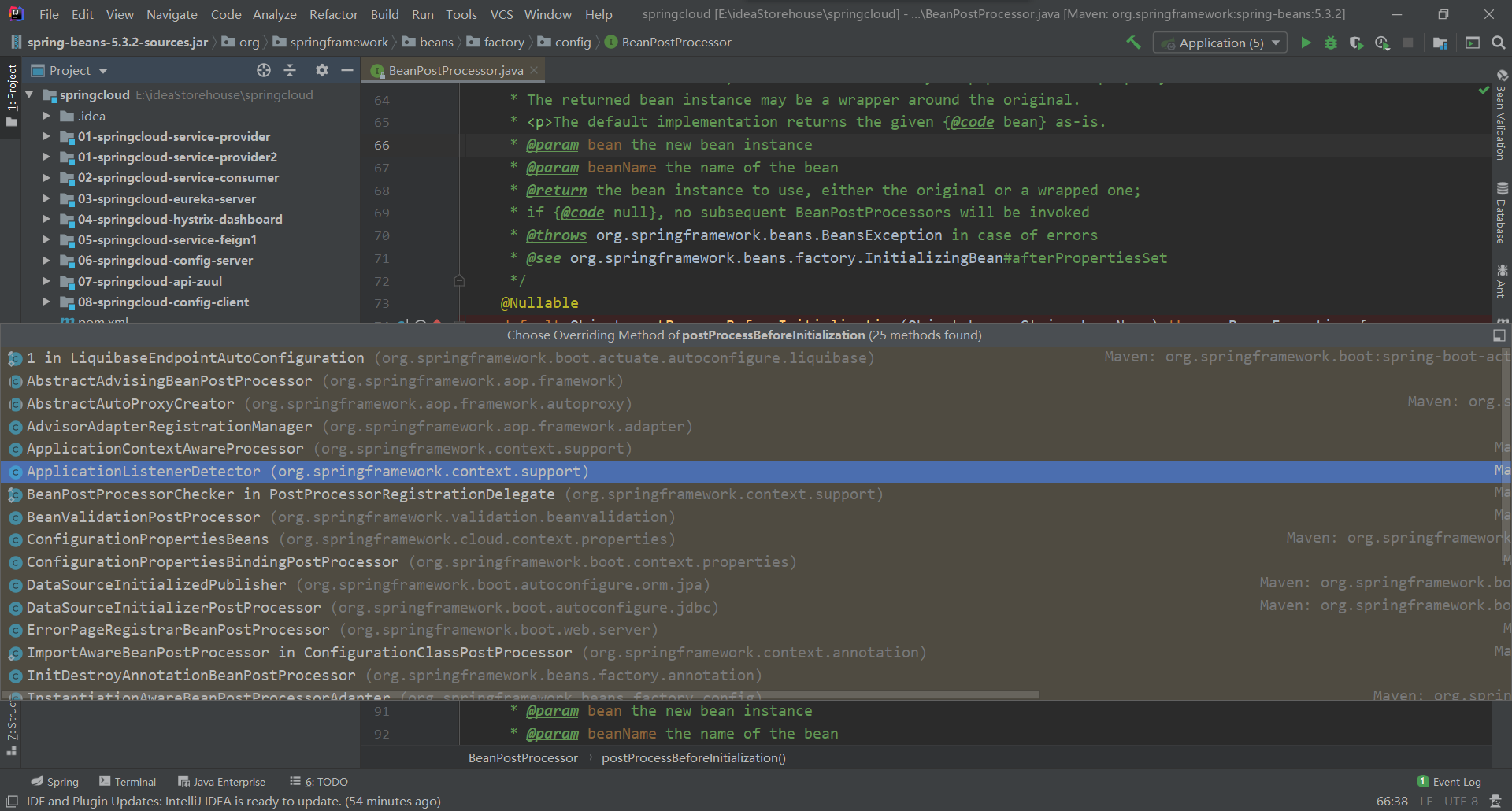Image resolution: width=1512 pixels, height=811 pixels.
Task: Open the Build menu
Action: [384, 14]
